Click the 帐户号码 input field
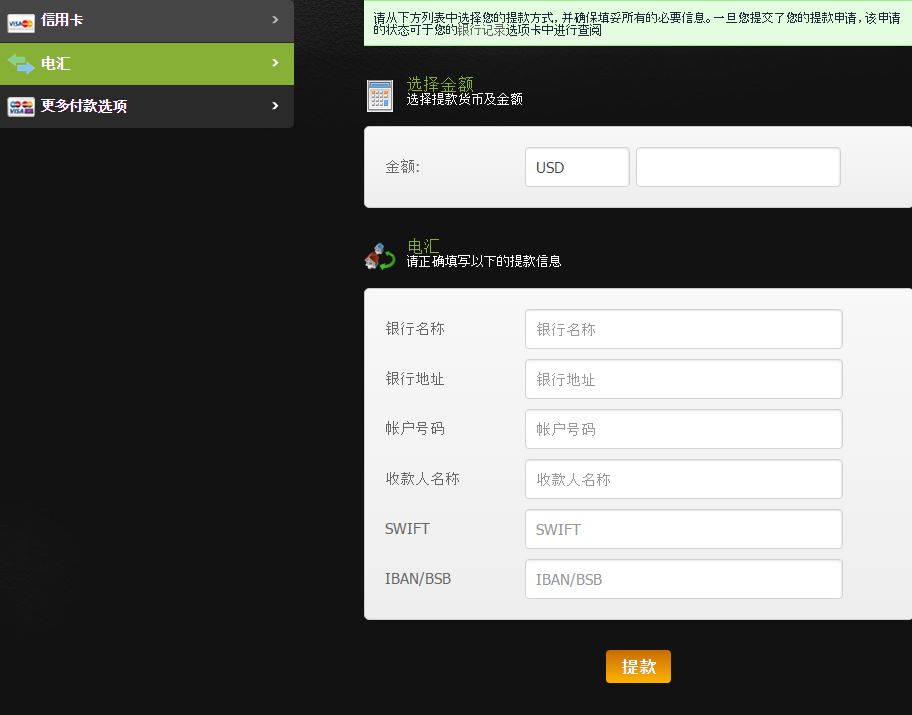The height and width of the screenshot is (715, 912). click(683, 429)
